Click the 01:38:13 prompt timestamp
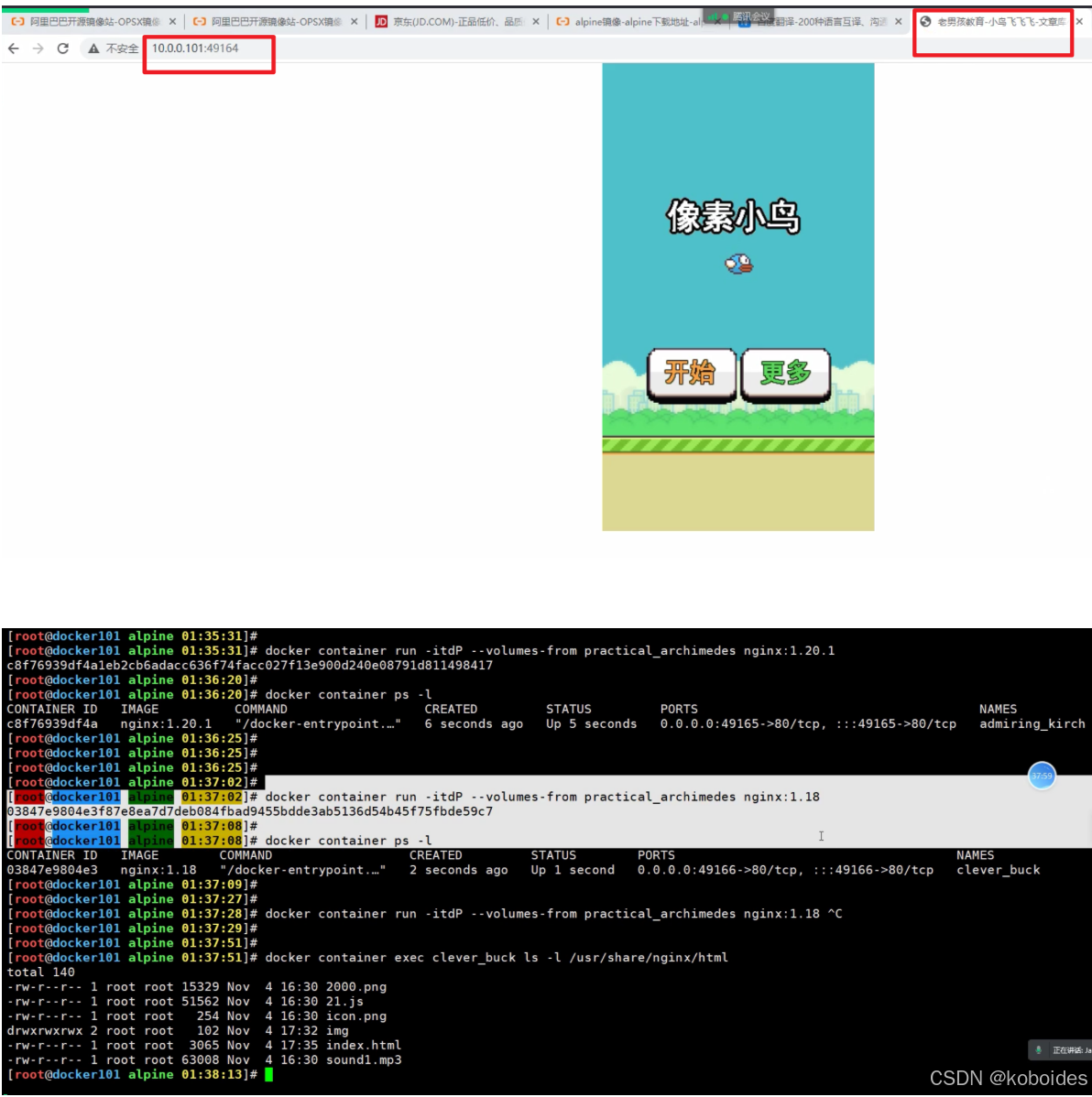1092x1097 pixels. click(212, 1075)
